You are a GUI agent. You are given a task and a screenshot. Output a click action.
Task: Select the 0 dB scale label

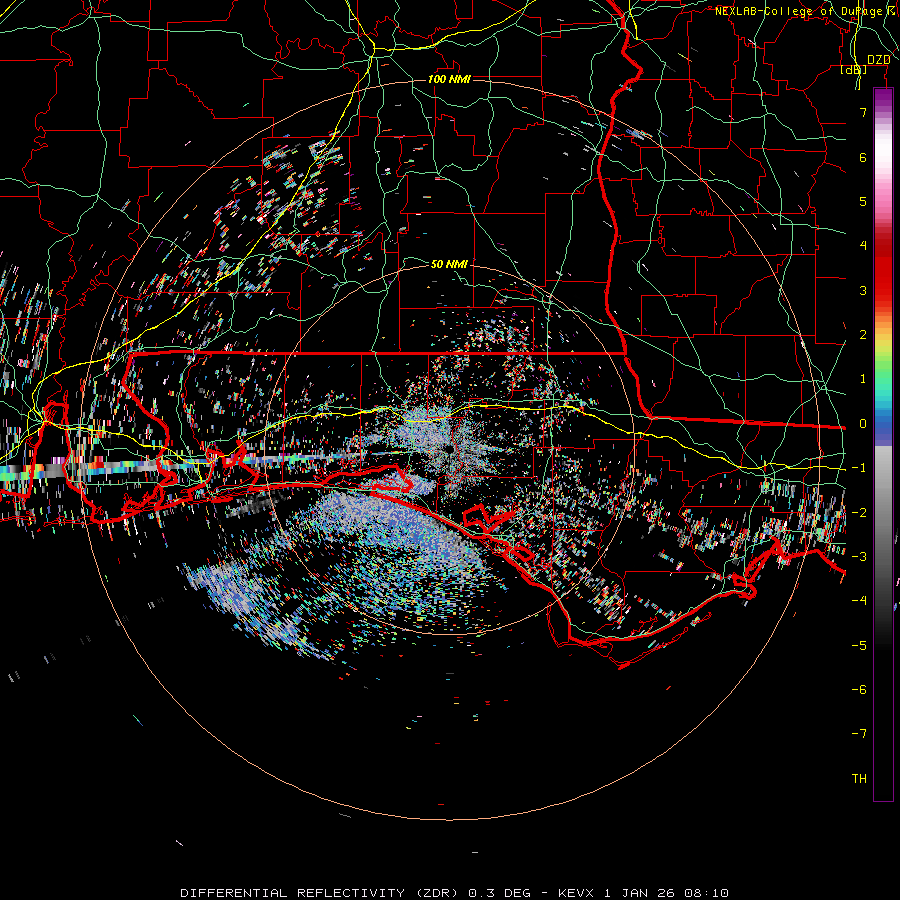click(x=863, y=424)
